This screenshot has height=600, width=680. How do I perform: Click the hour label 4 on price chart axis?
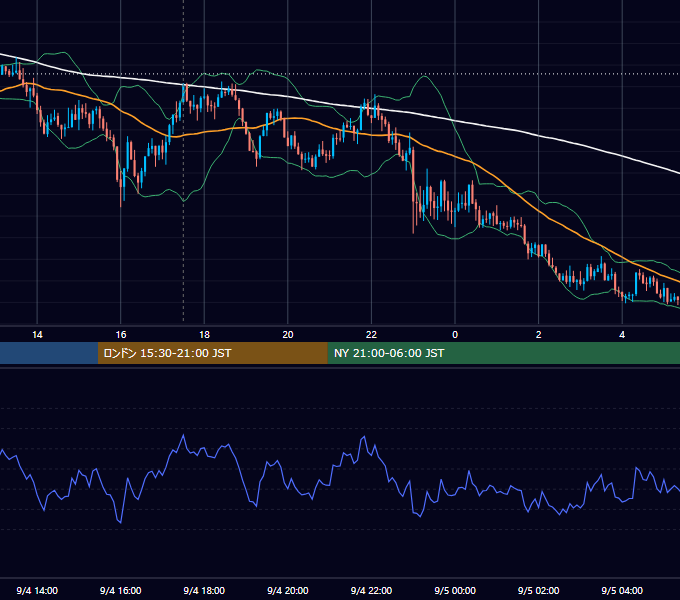click(622, 335)
